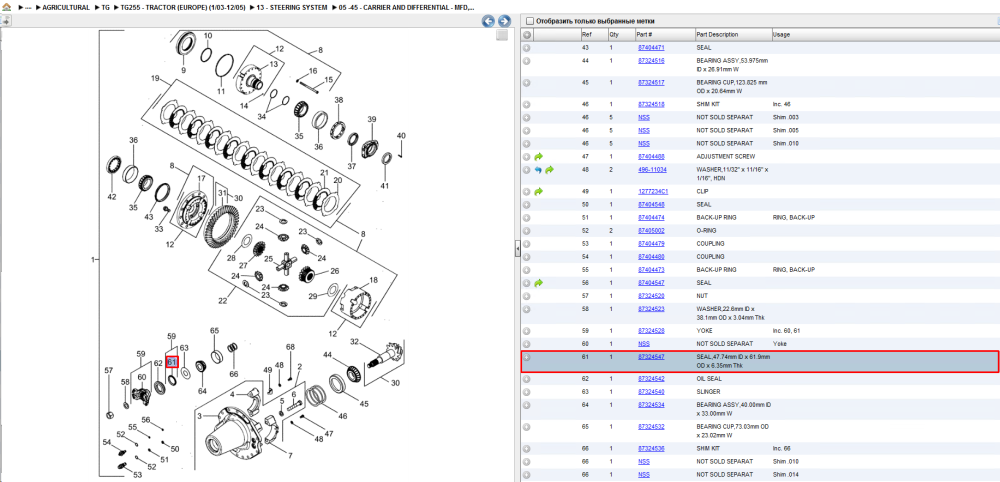Open part number link 87324516
Image resolution: width=1000 pixels, height=482 pixels.
(651, 61)
